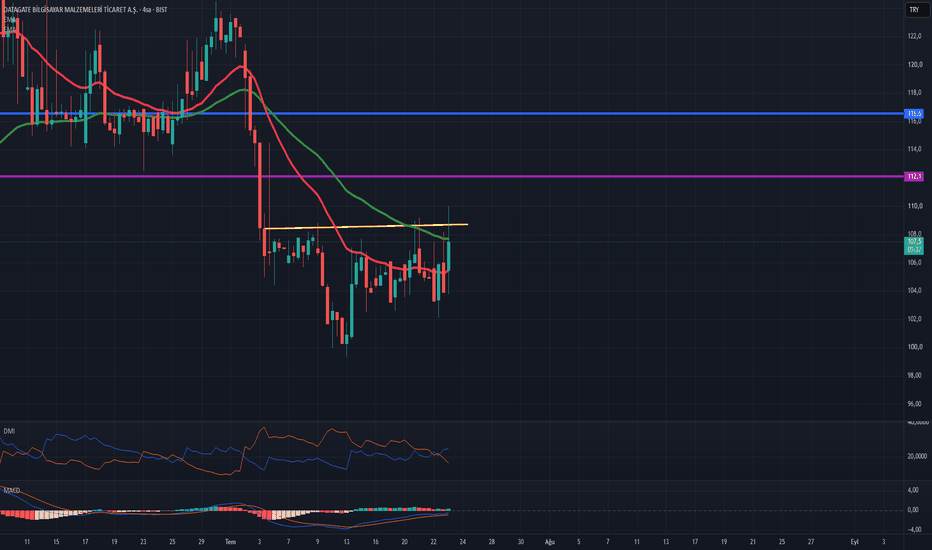Select the DMI indicator label
This screenshot has width=932, height=550.
[x=9, y=431]
